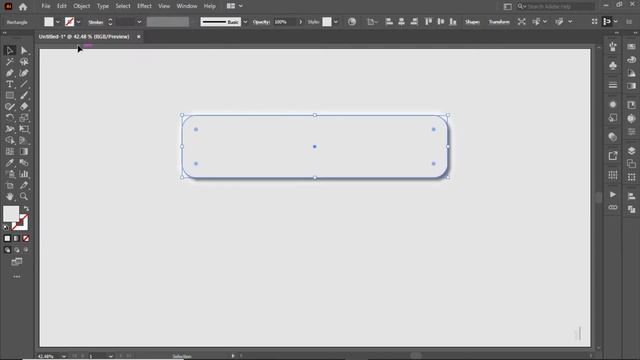This screenshot has width=640, height=360.
Task: Open the Type menu
Action: [103, 6]
